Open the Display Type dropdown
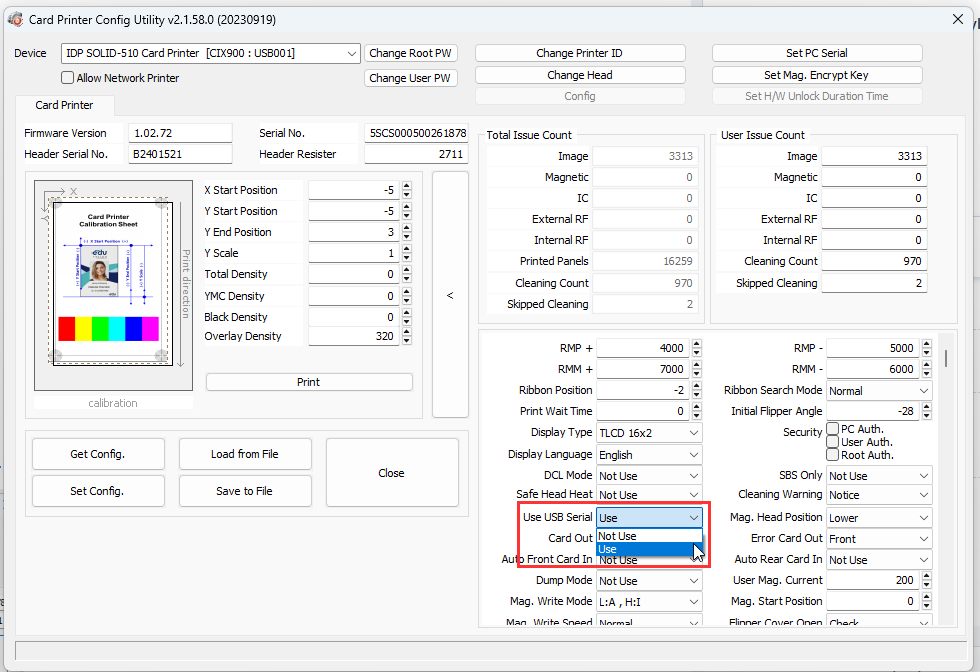 point(649,433)
